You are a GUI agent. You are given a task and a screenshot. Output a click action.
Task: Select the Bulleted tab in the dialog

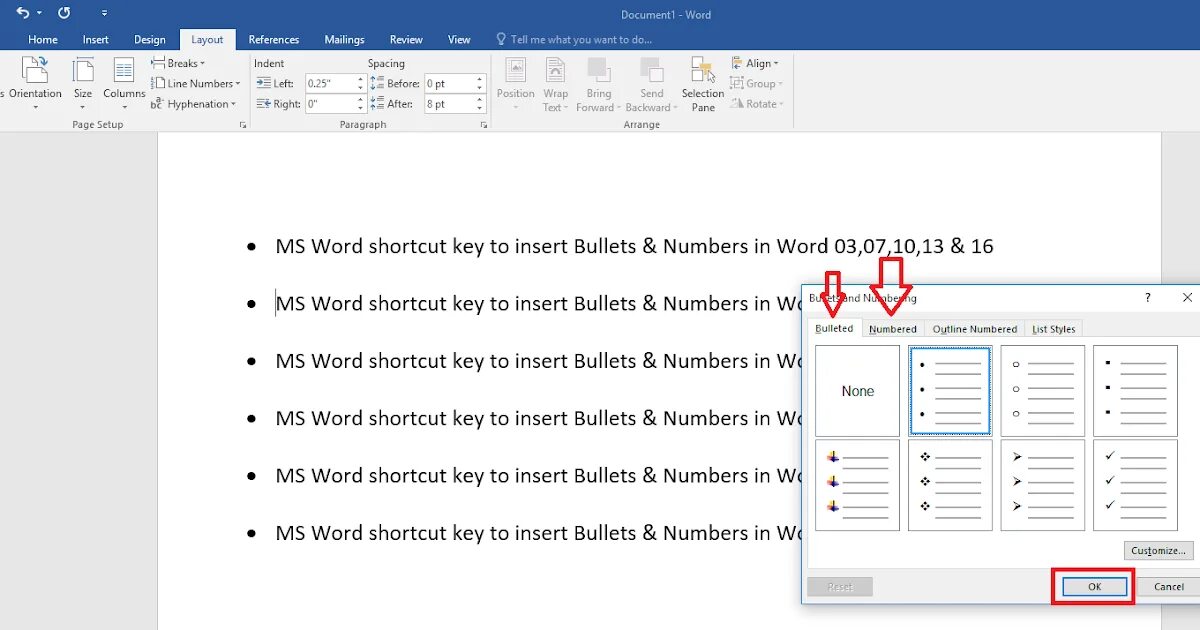tap(834, 328)
